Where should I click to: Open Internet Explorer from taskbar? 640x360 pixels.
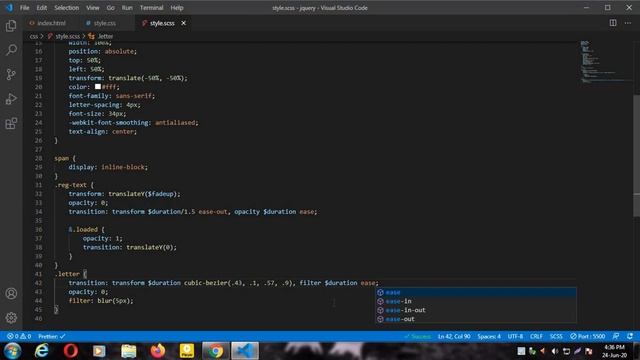coord(42,351)
